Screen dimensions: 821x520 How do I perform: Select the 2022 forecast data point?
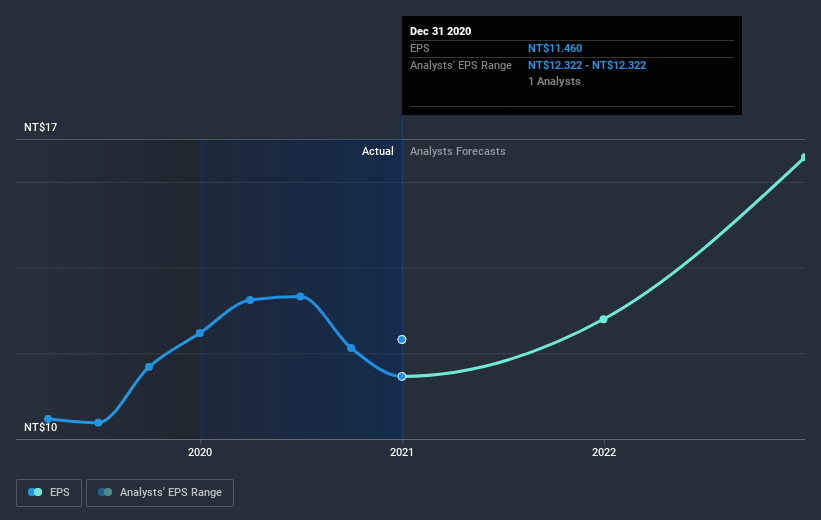603,319
